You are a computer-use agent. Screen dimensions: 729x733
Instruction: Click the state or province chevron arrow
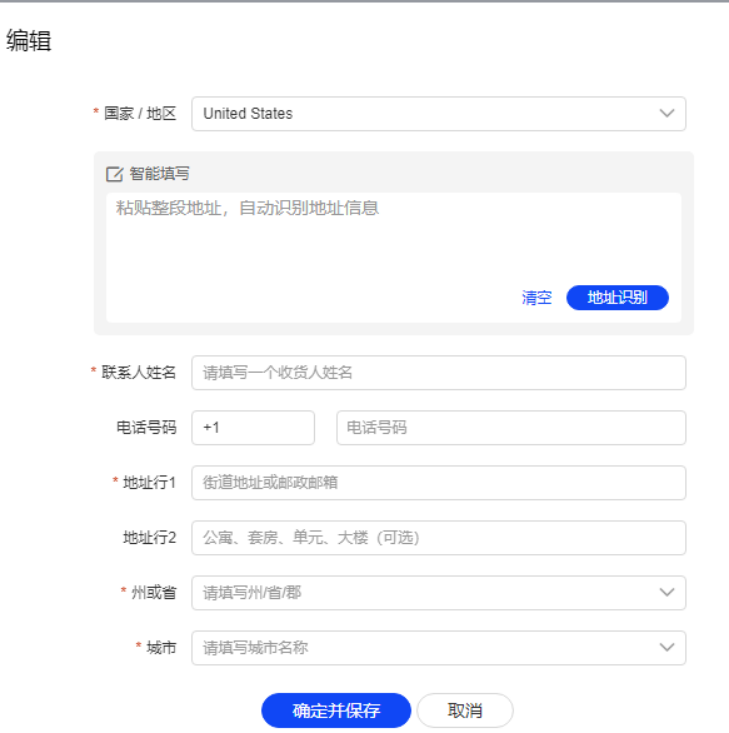pos(667,593)
